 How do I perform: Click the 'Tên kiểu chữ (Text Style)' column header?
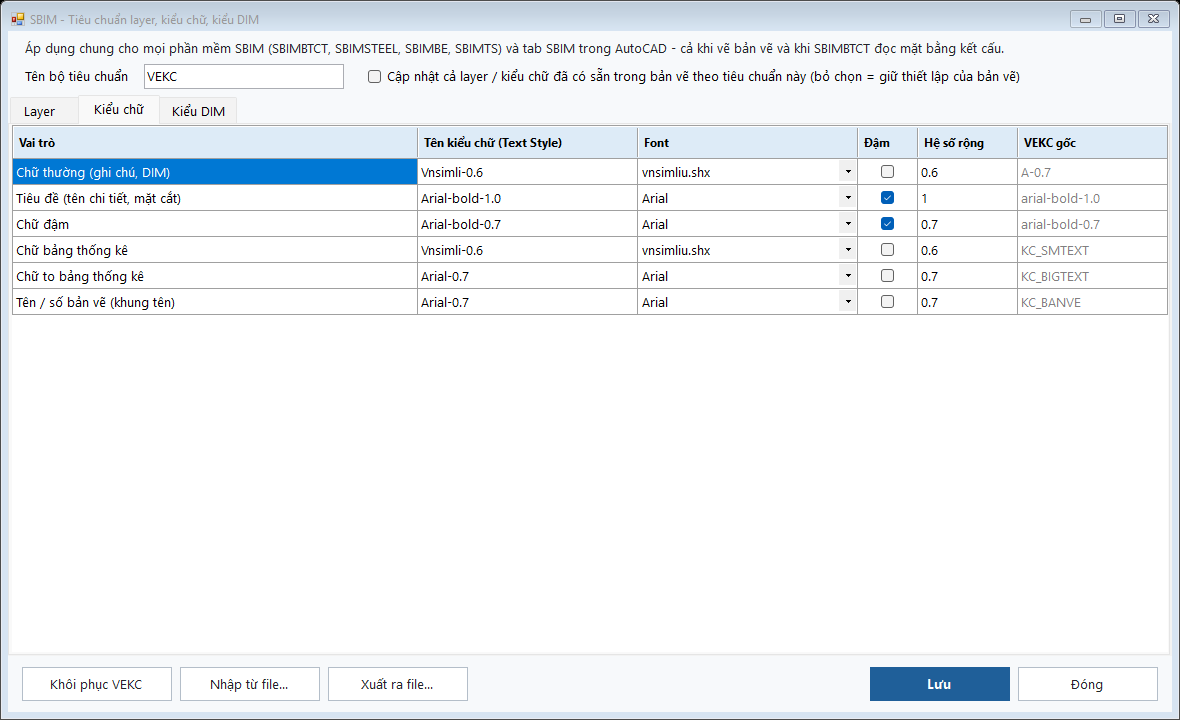pos(528,143)
